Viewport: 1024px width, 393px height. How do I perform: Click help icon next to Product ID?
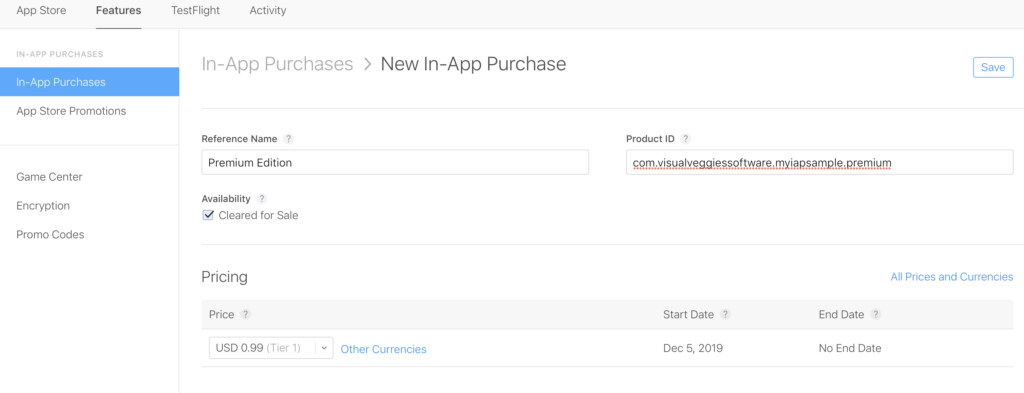tap(686, 139)
